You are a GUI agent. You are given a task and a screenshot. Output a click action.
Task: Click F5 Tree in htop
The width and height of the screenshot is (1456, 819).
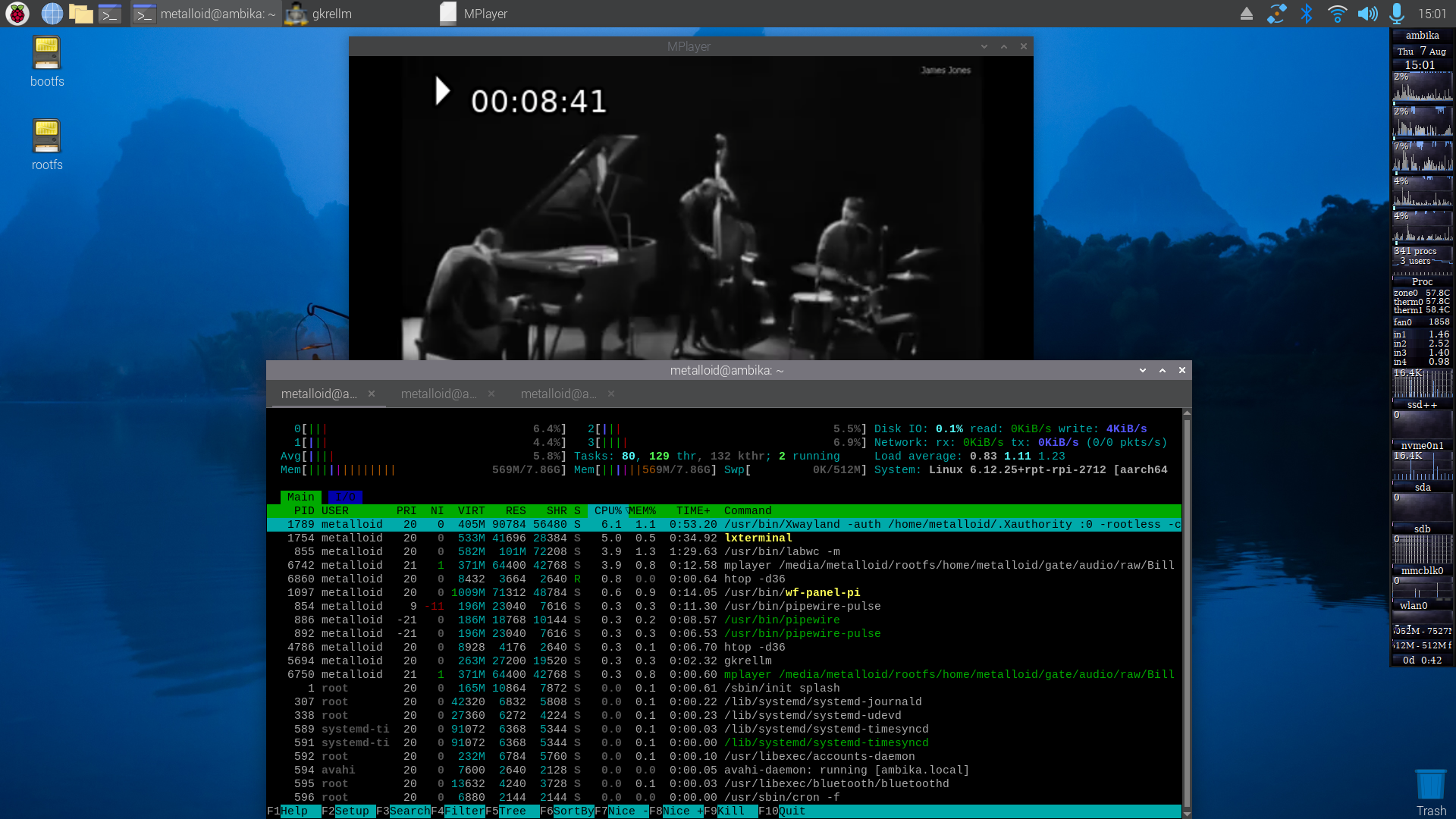coord(513,811)
